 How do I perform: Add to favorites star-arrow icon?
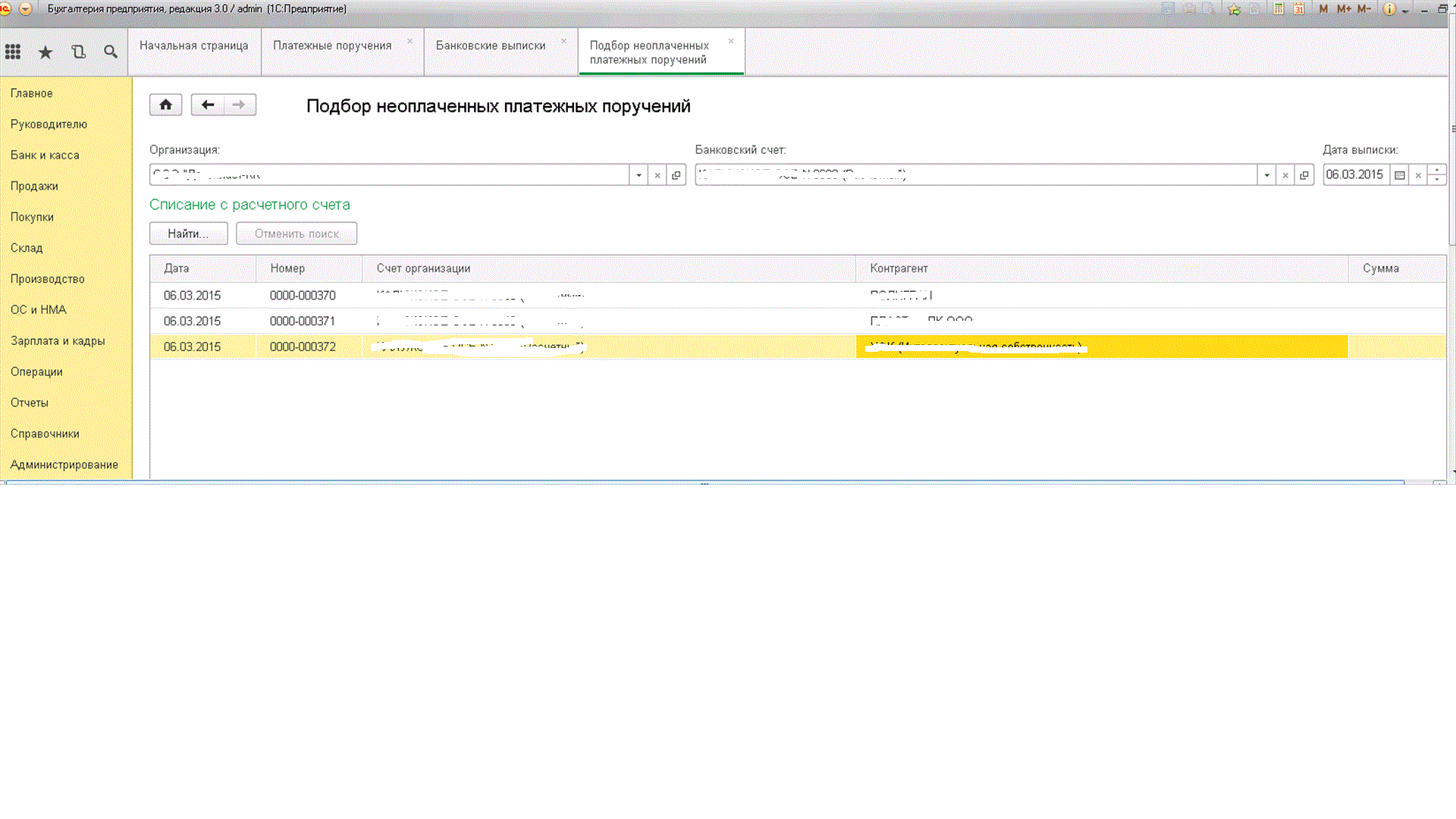point(1235,9)
